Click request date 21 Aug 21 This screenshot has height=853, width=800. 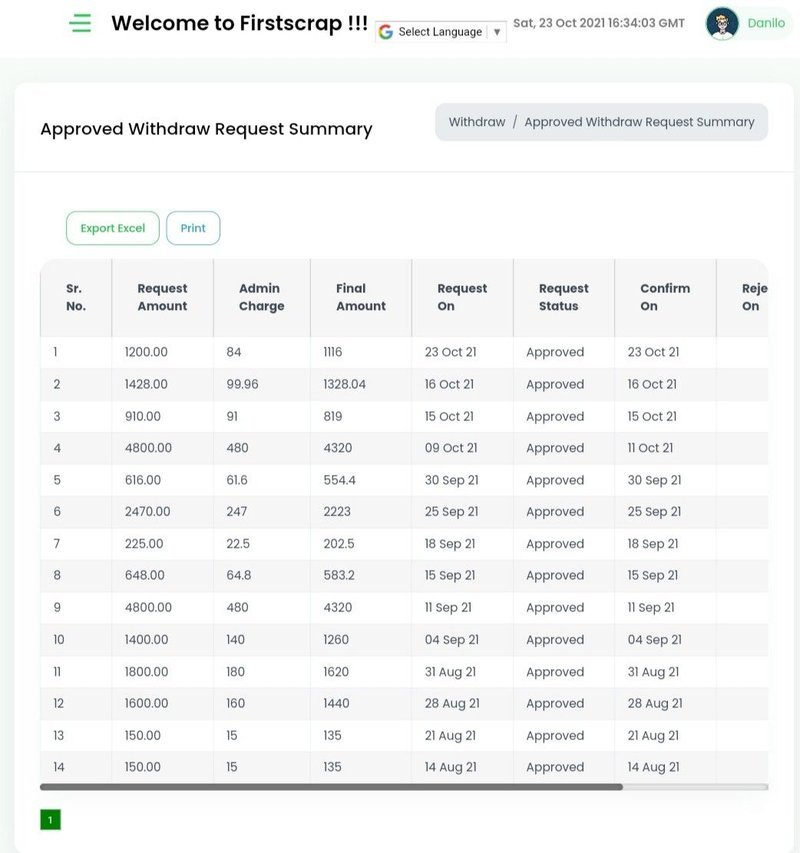point(450,735)
